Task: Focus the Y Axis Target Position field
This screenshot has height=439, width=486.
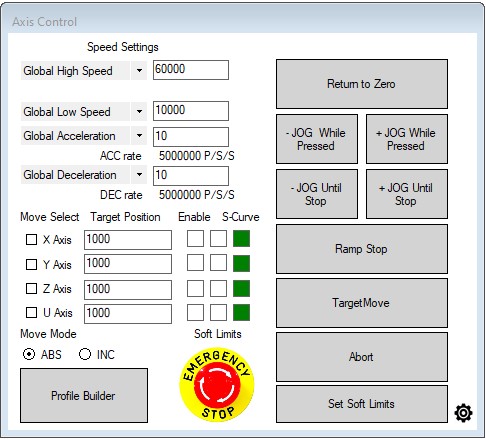Action: pos(128,264)
